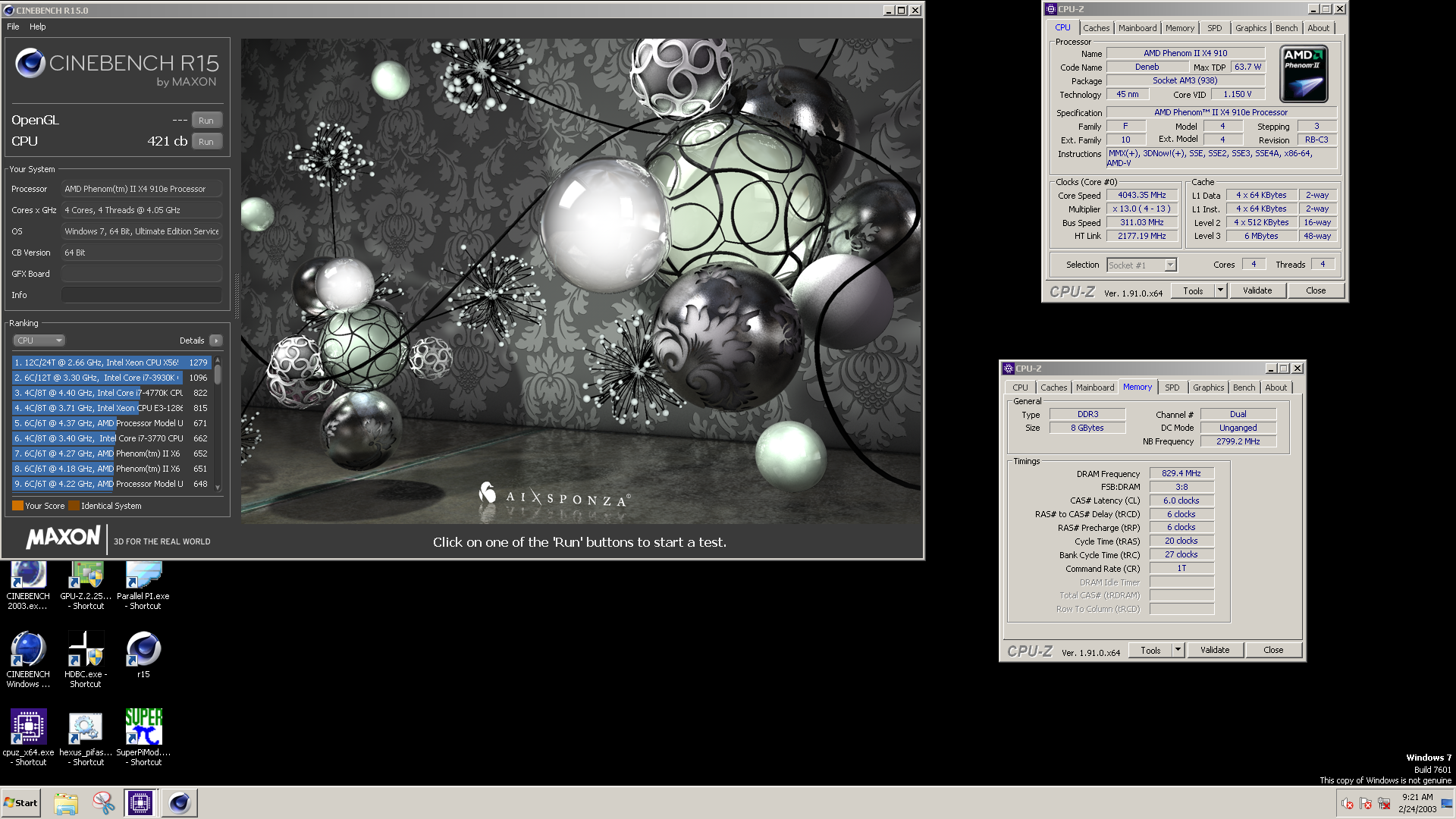This screenshot has width=1456, height=819.
Task: Open the Socket #1 selection dropdown
Action: tap(1170, 265)
